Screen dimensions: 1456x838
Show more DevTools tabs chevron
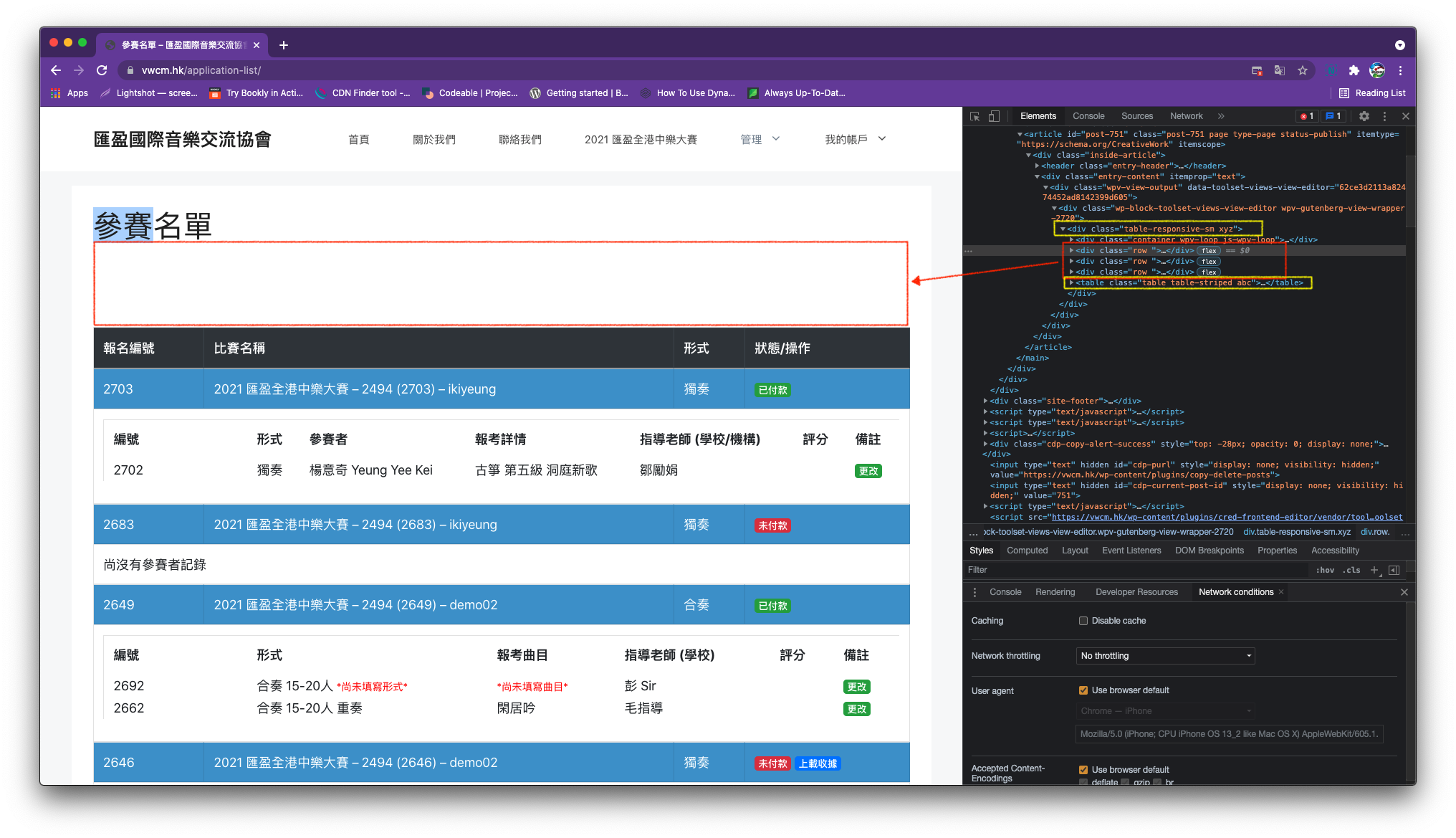pyautogui.click(x=1221, y=116)
